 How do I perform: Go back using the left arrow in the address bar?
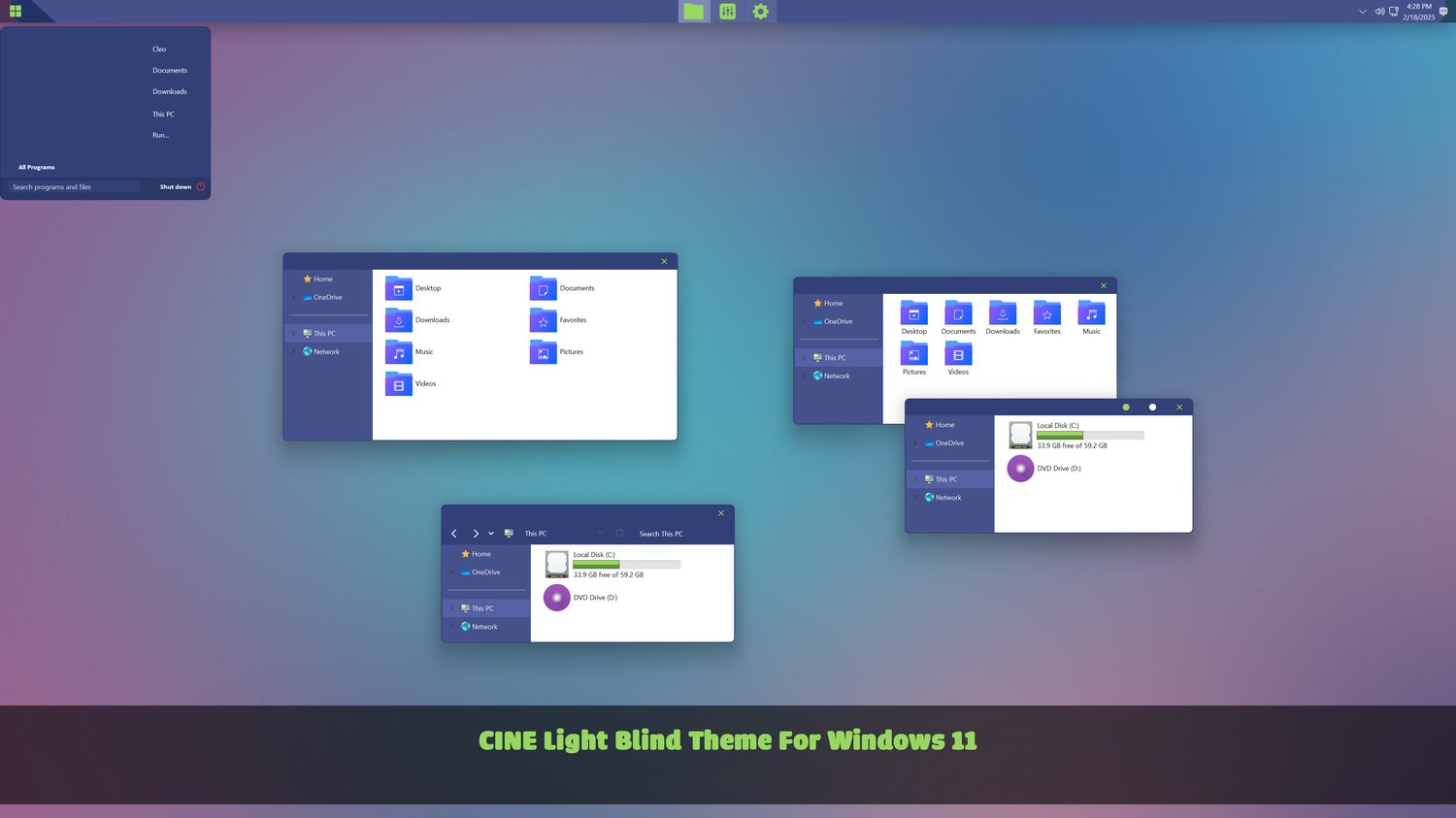(x=454, y=534)
